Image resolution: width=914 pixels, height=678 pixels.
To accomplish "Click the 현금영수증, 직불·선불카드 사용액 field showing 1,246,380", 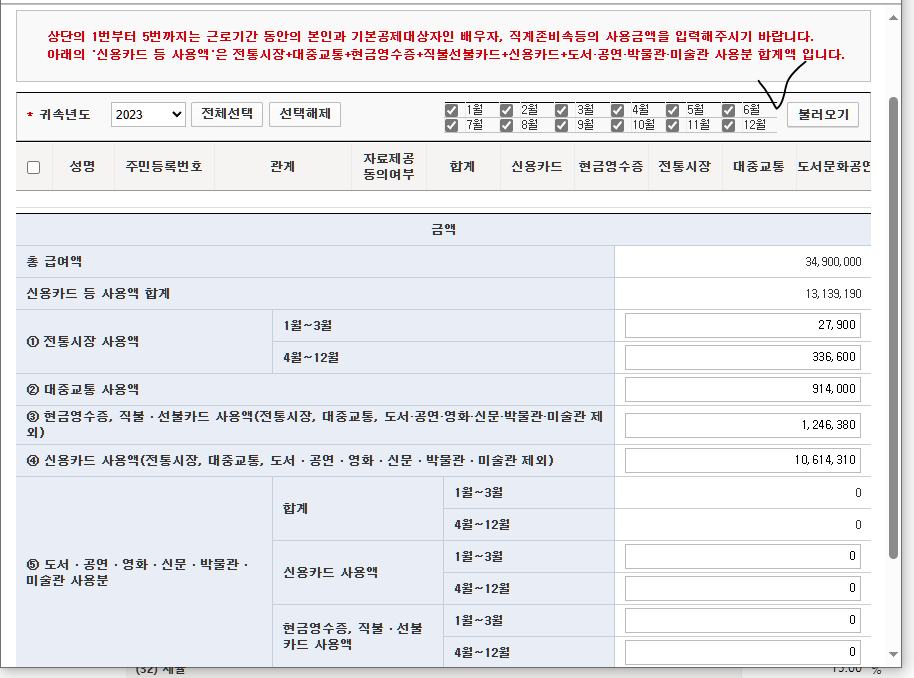I will [742, 425].
